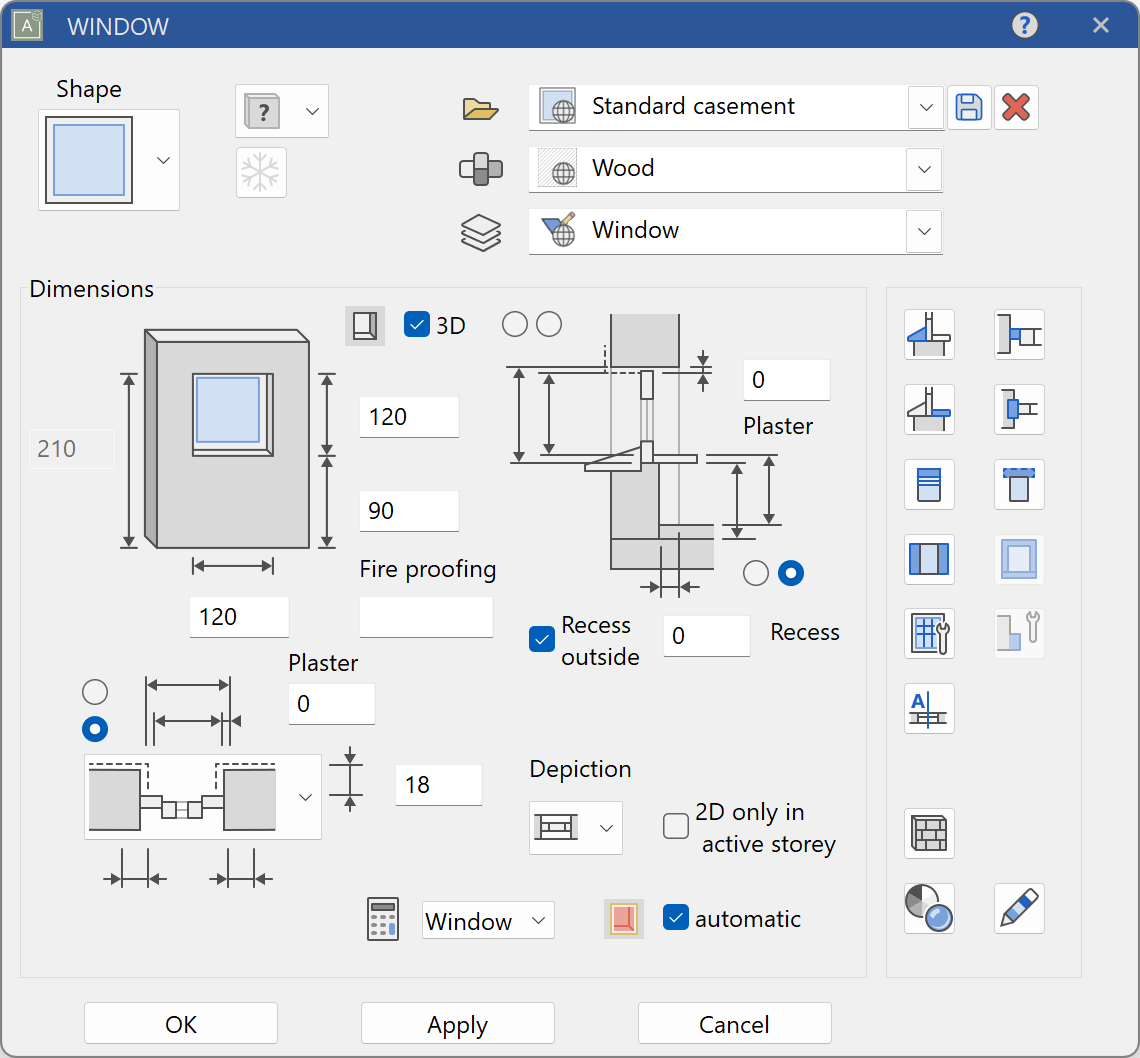Click the greyed-out wall-and-wrench icon
Viewport: 1140px width, 1058px height.
1019,633
